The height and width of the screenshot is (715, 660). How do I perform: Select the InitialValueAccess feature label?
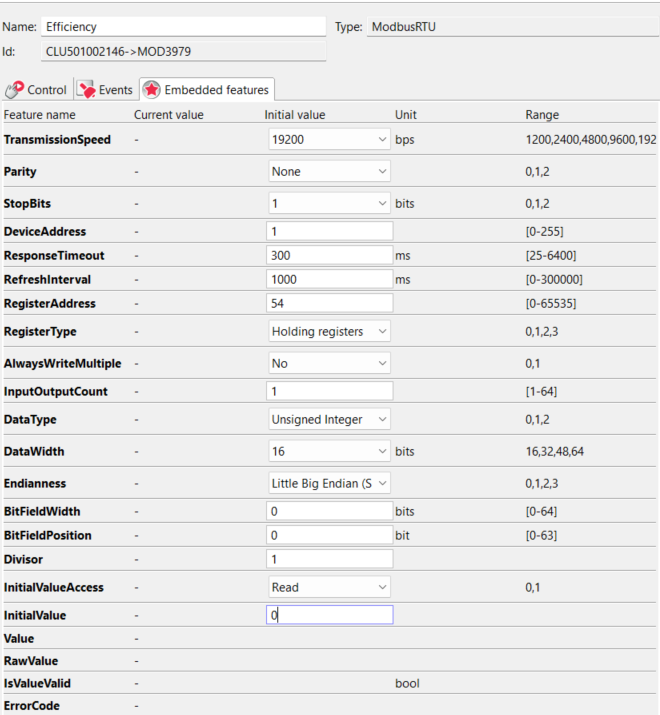tap(53, 587)
